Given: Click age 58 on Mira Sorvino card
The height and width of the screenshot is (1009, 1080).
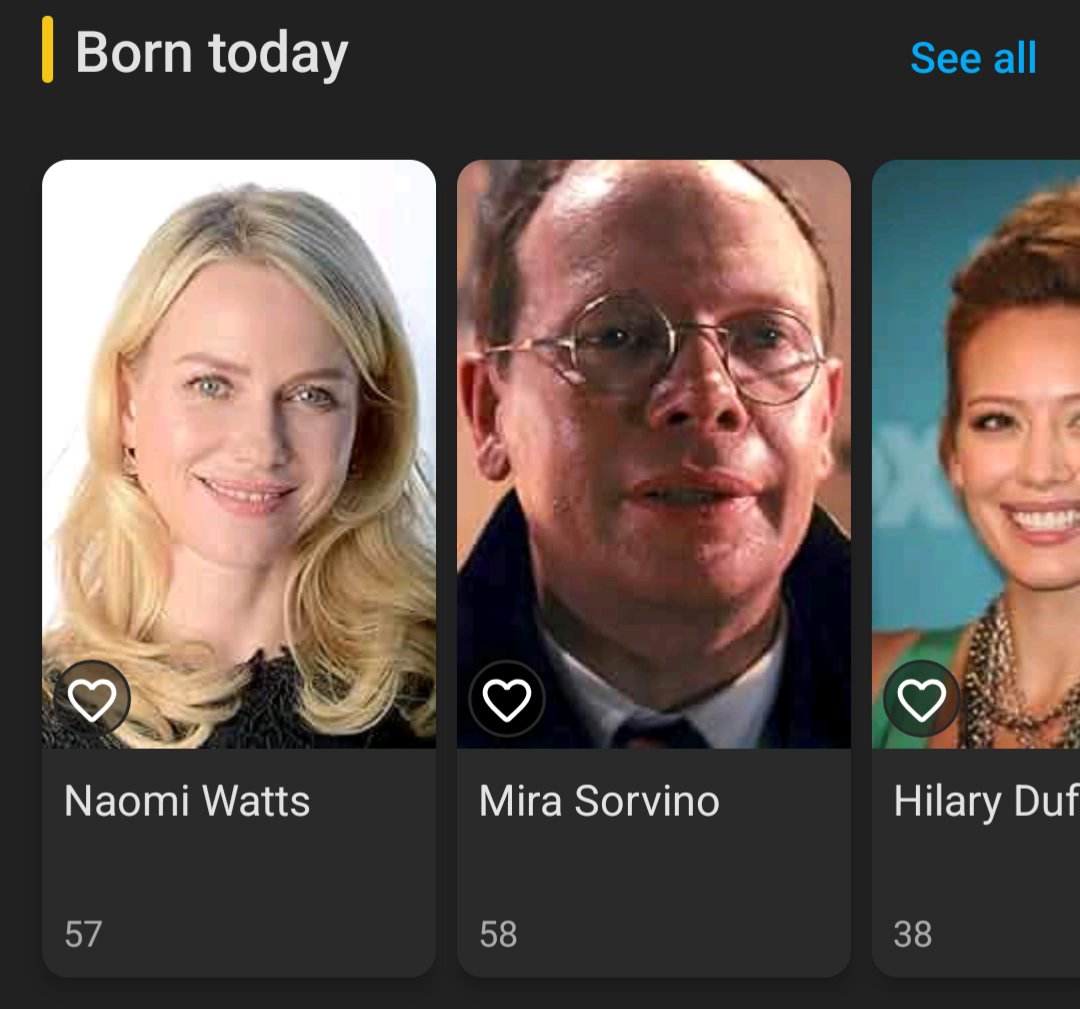Looking at the screenshot, I should point(498,935).
